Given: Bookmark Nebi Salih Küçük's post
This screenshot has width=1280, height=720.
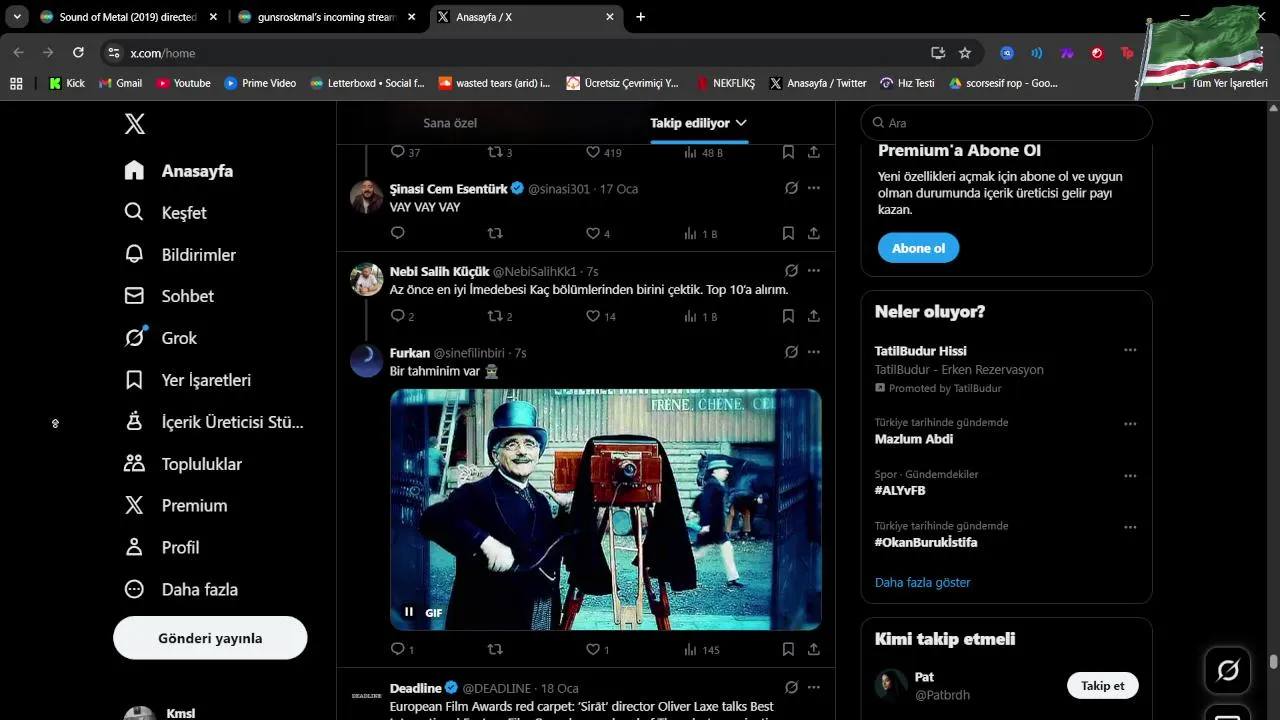Looking at the screenshot, I should pyautogui.click(x=788, y=316).
